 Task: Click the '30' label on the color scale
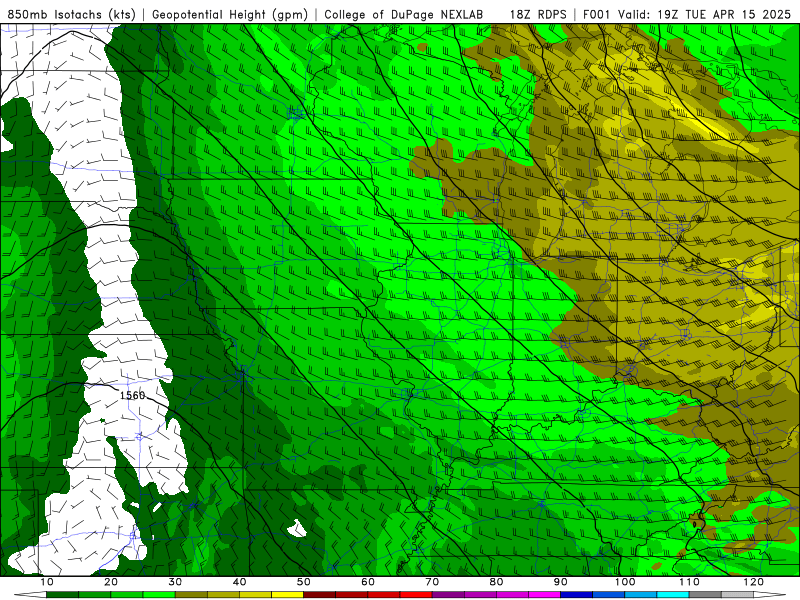click(175, 582)
